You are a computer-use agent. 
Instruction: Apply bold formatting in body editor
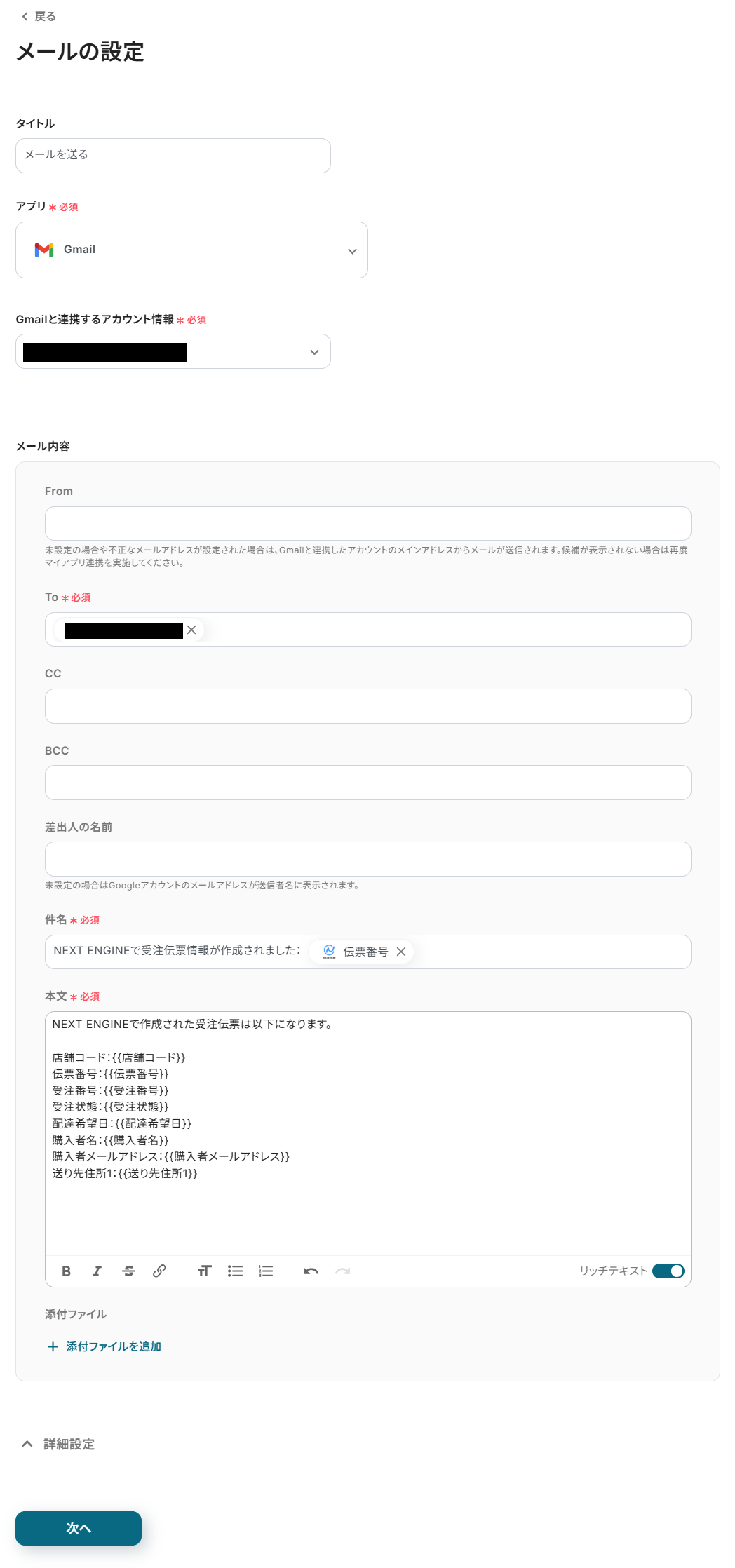pyautogui.click(x=67, y=1271)
